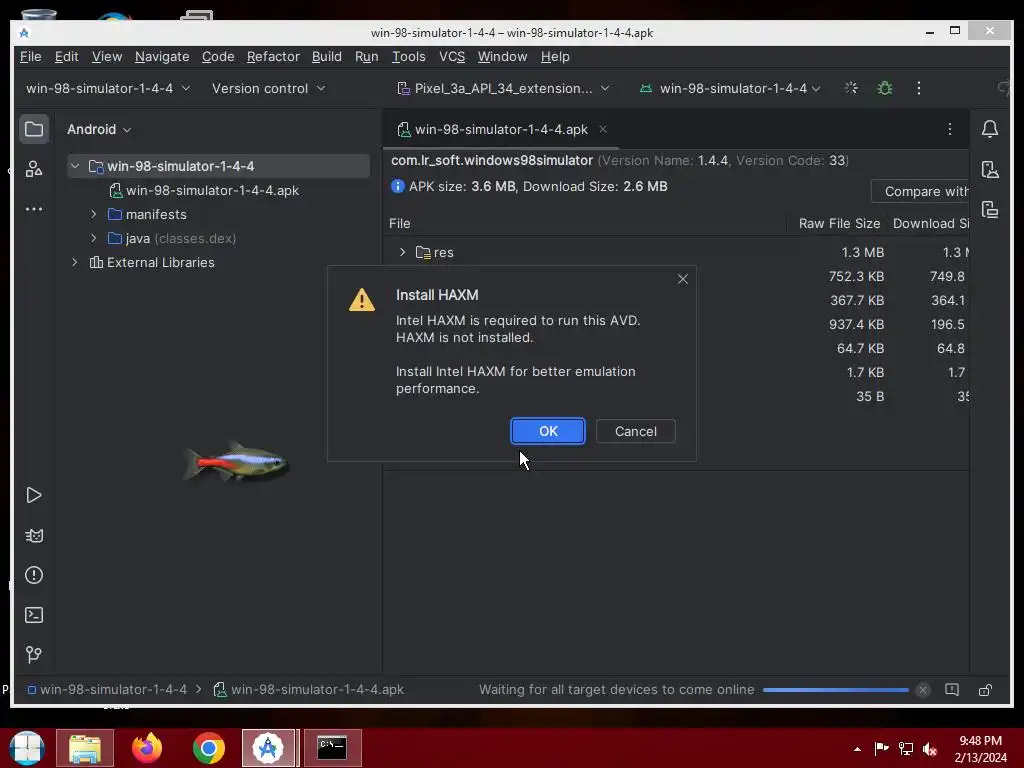Click the loading spinner run icon in toolbar
1024x768 pixels.
click(x=851, y=88)
